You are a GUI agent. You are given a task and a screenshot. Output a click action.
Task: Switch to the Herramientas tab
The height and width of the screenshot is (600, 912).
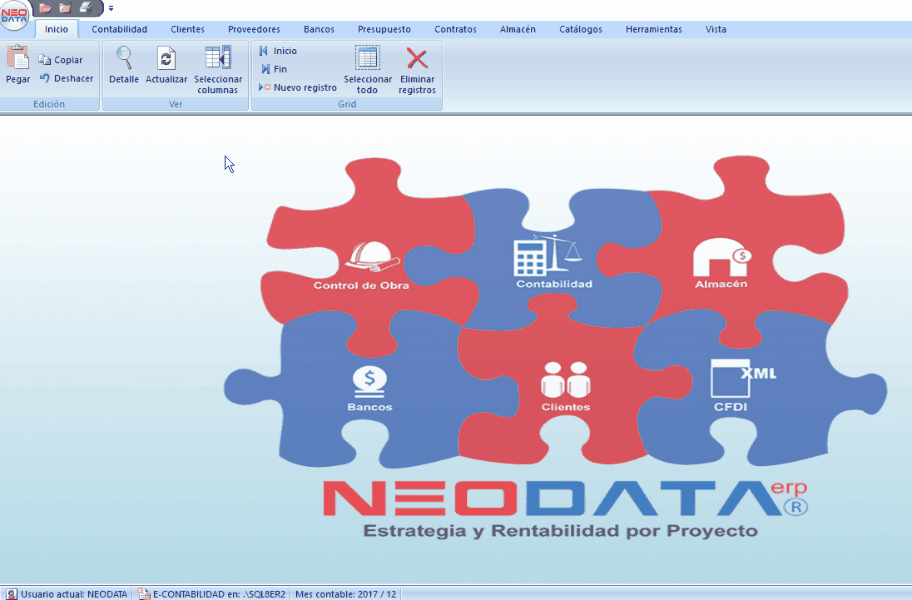coord(654,29)
